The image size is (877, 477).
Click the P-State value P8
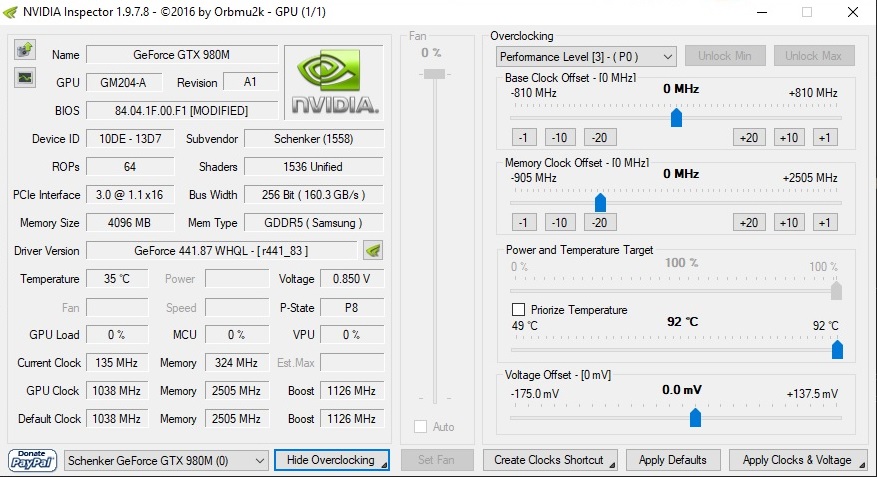(x=352, y=308)
